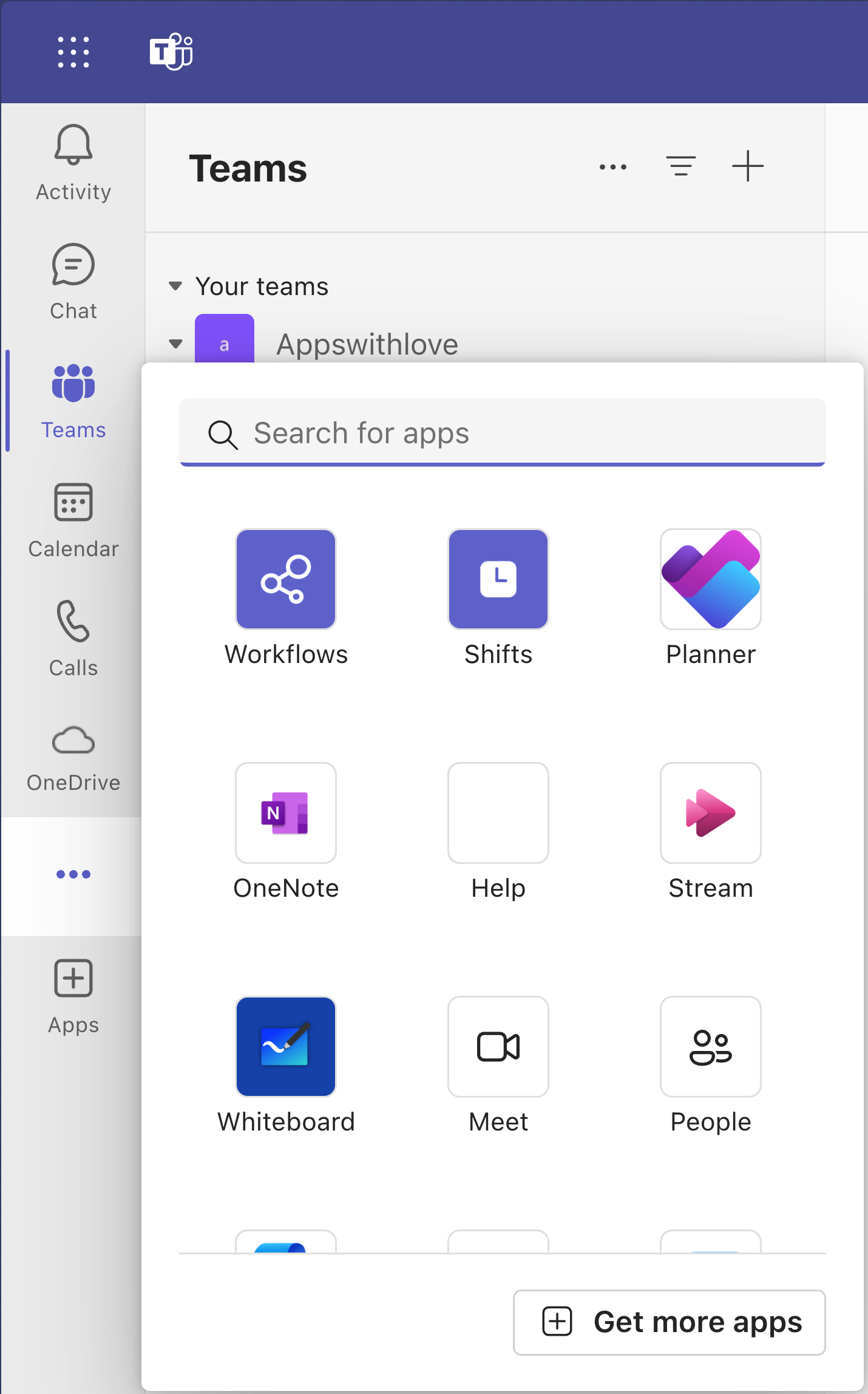Open the Whiteboard app
Screen dimensions: 868x1394
(285, 1047)
